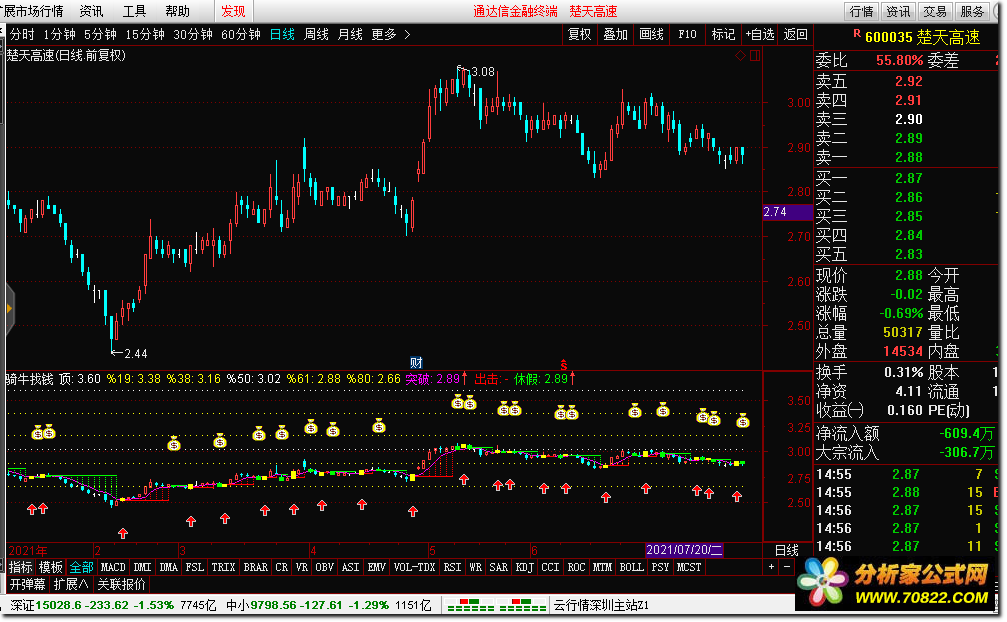Click the arrow after 更多 in timeframe bar
The width and height of the screenshot is (1007, 622).
point(407,35)
